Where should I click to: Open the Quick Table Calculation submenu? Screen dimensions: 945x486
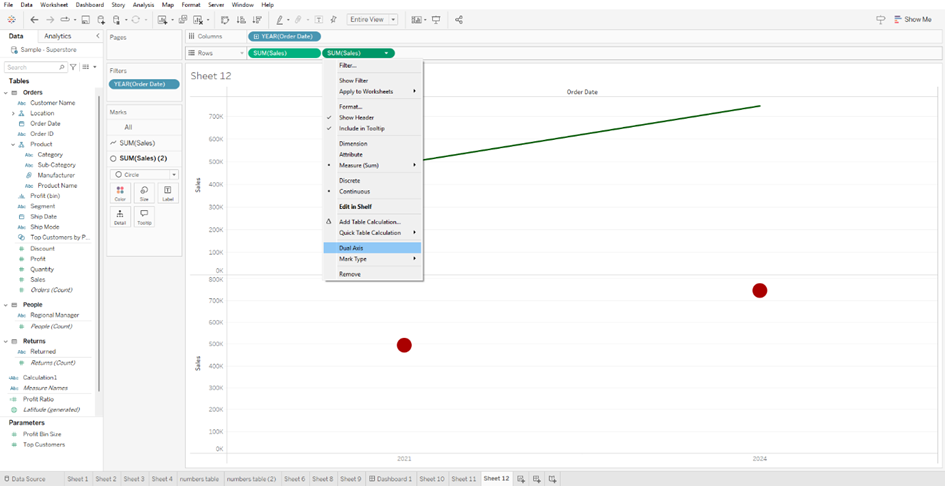[x=373, y=232]
